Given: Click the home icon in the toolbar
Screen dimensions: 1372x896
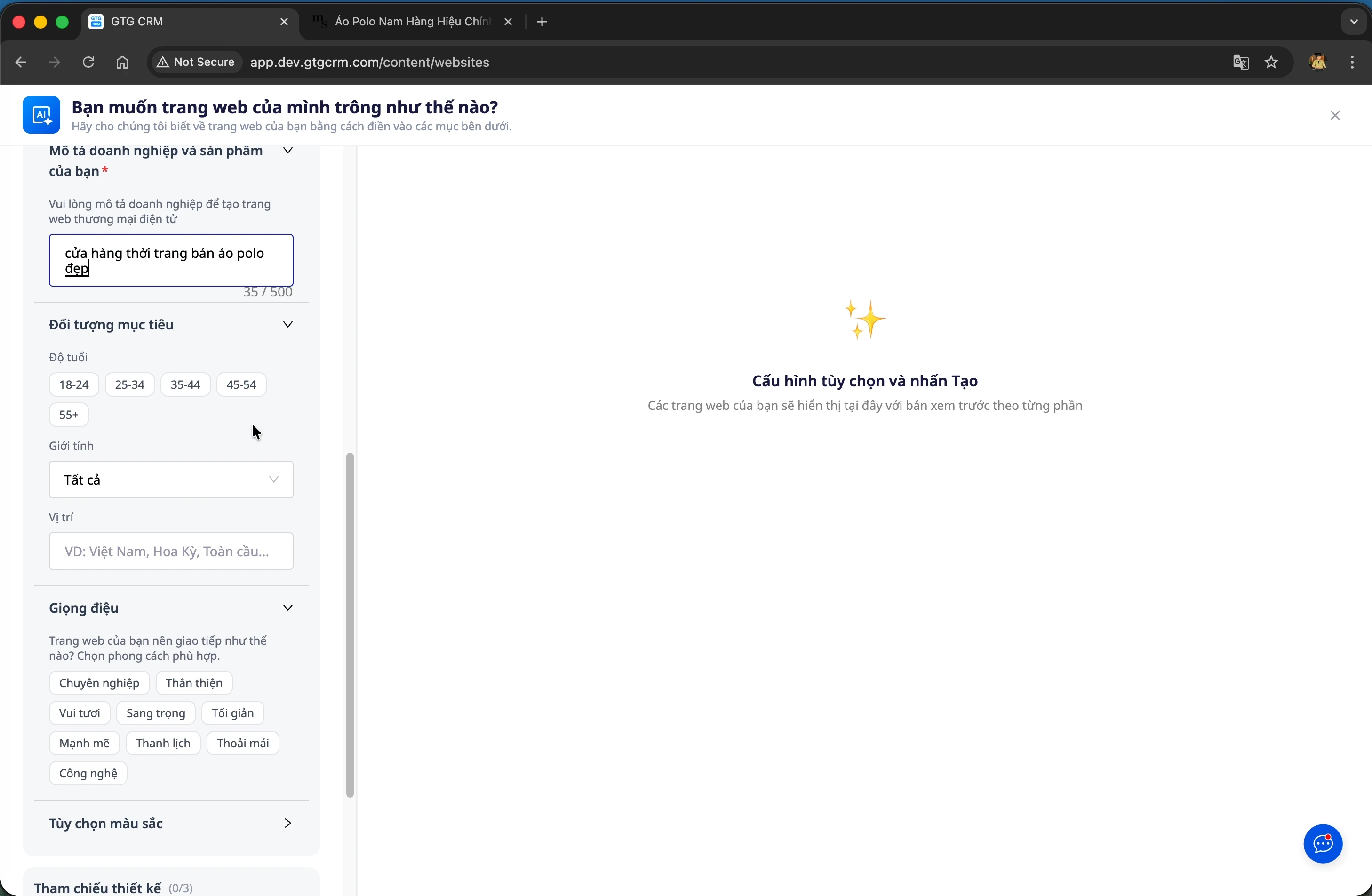Looking at the screenshot, I should [122, 62].
